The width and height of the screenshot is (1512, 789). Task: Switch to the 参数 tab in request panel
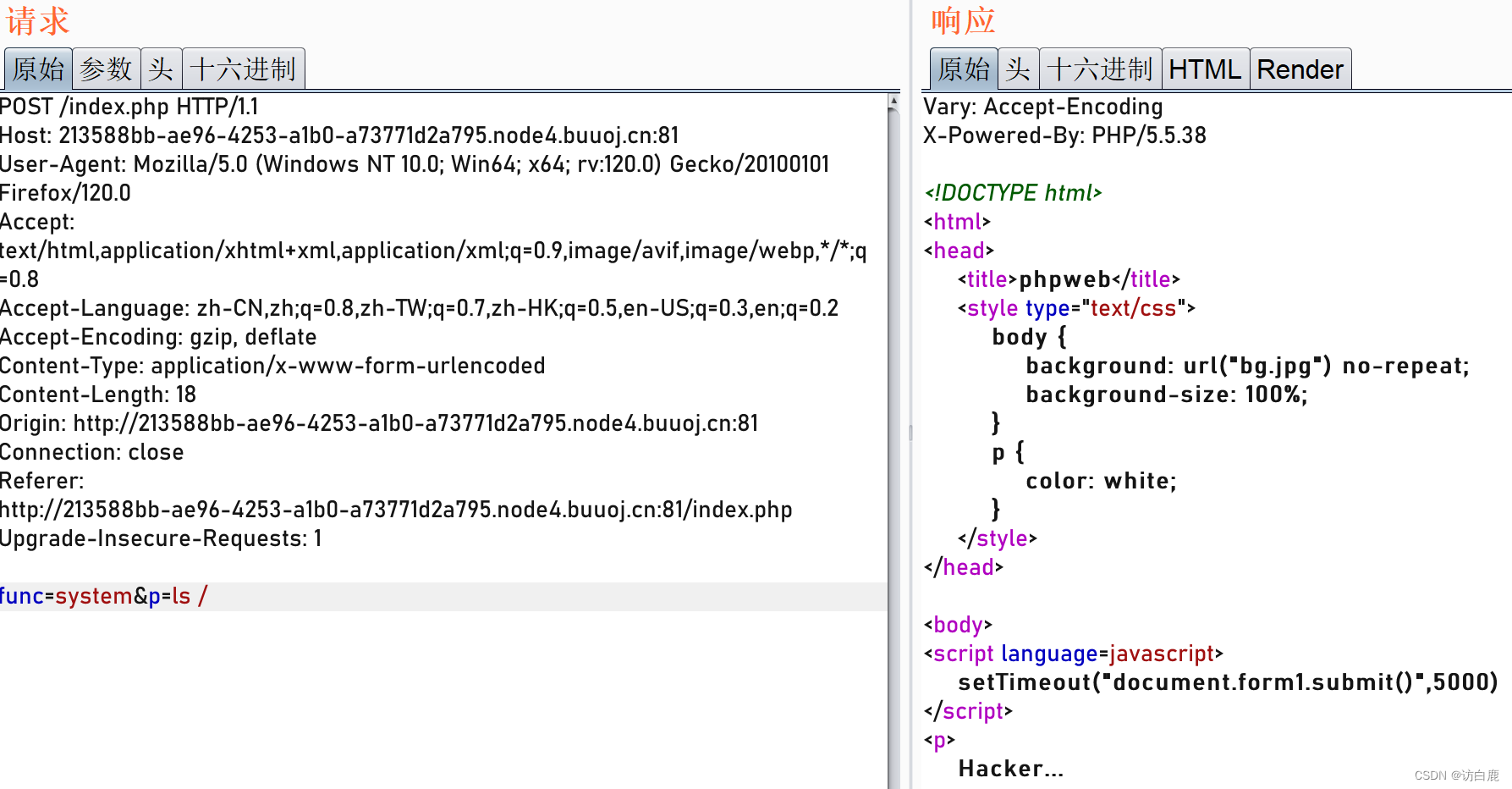pos(107,69)
